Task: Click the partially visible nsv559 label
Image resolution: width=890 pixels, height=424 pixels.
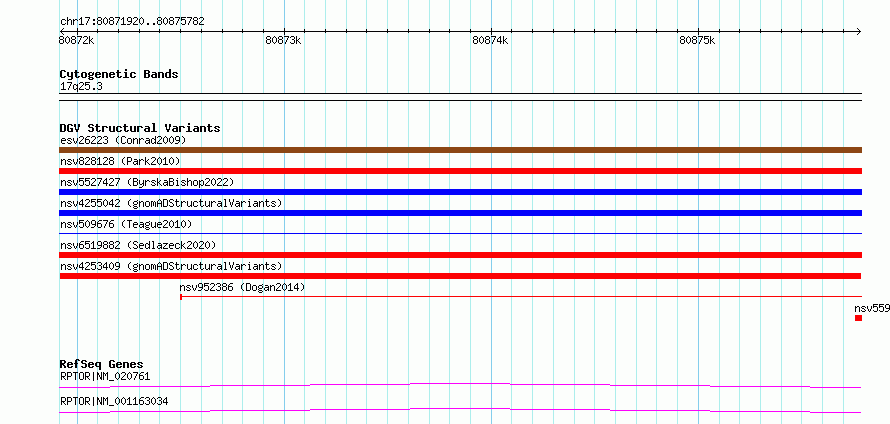Action: (x=872, y=308)
